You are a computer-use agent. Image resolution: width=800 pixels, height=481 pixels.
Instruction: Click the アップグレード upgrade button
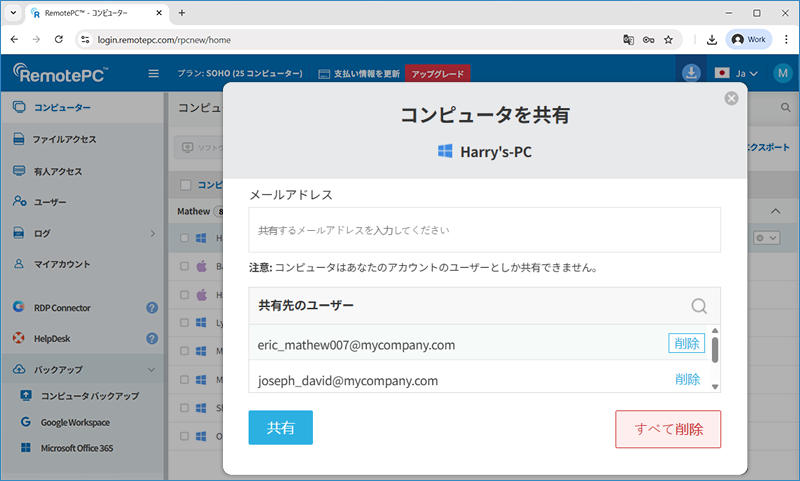click(438, 73)
